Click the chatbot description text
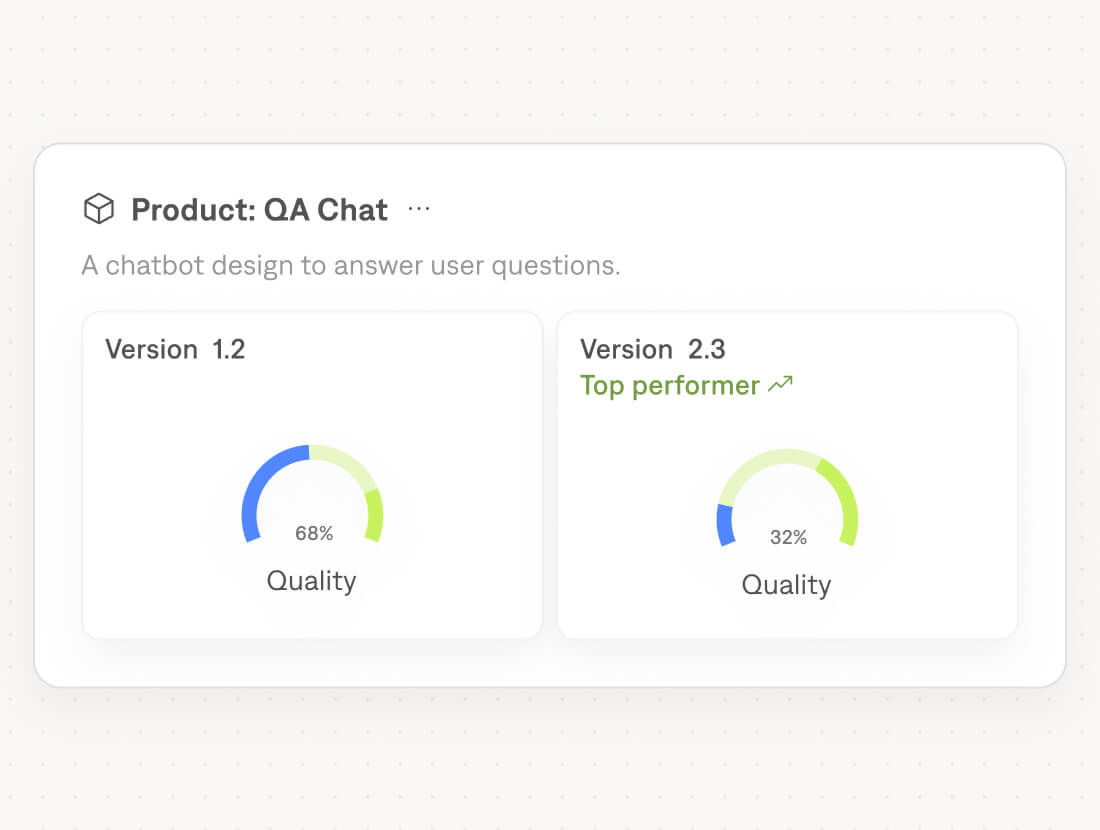The image size is (1100, 830). [x=350, y=266]
